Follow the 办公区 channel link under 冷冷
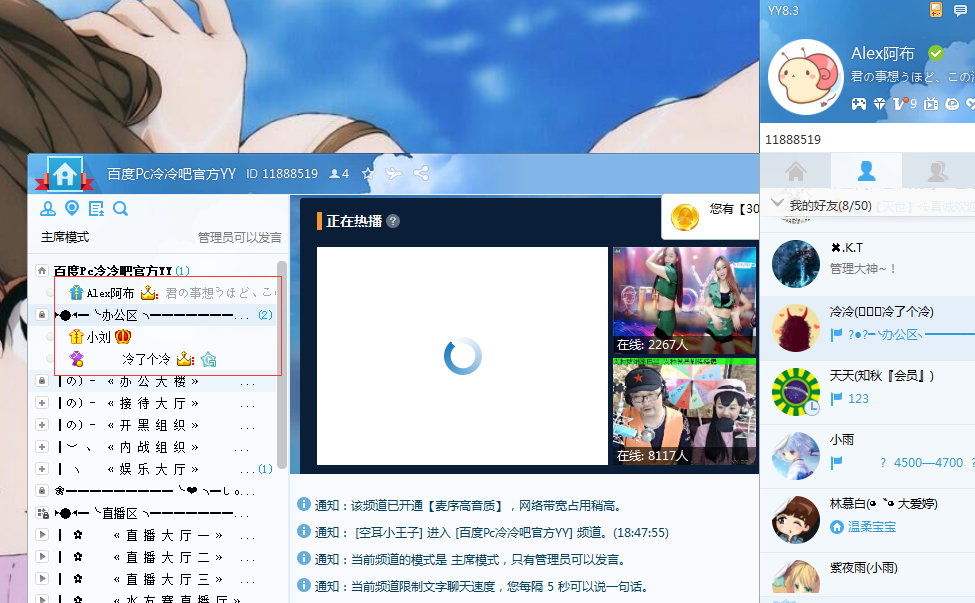 point(911,335)
